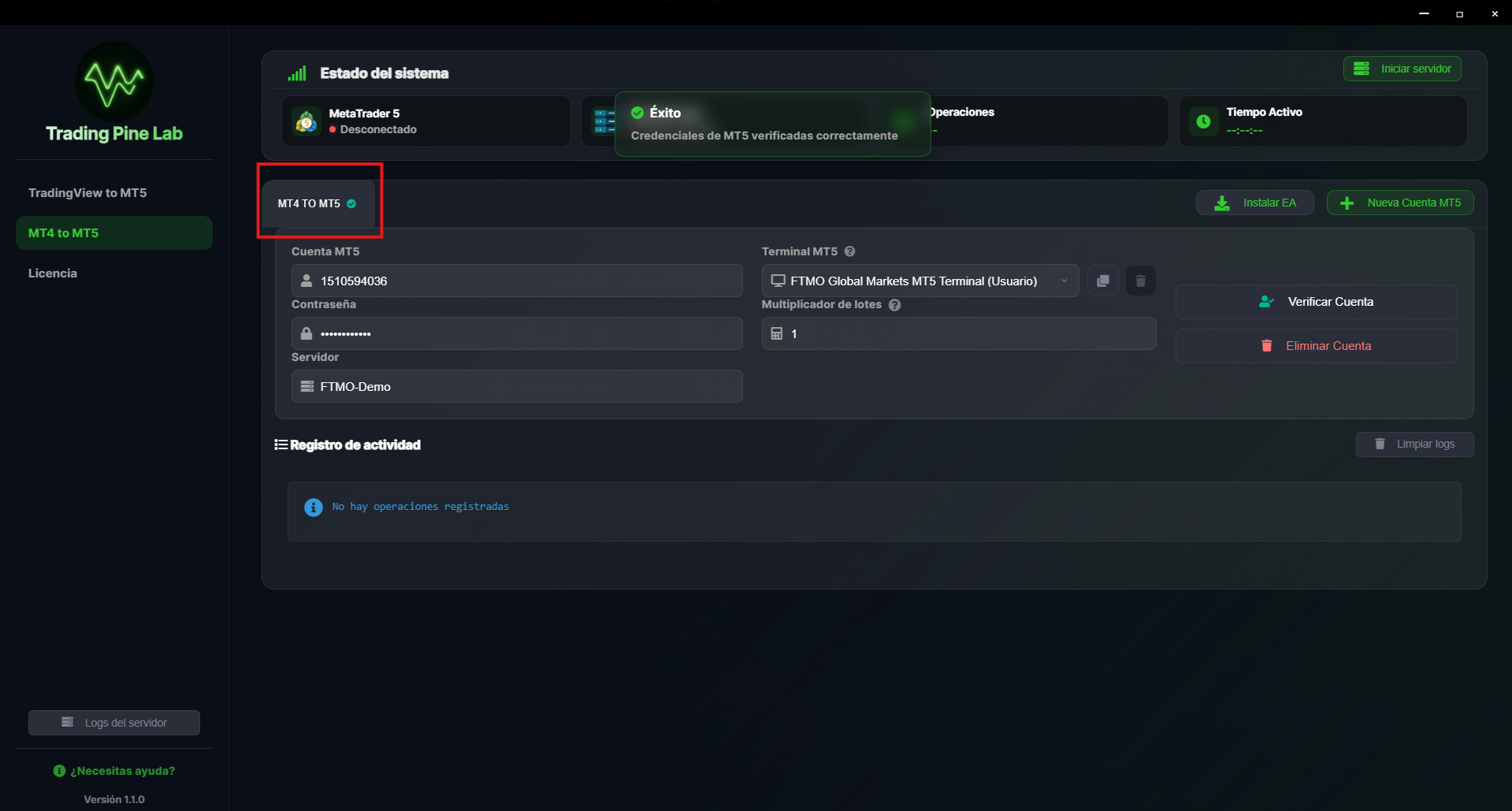Click the Registro de actividad list icon
Screen dimensions: 1512x811
click(x=280, y=445)
